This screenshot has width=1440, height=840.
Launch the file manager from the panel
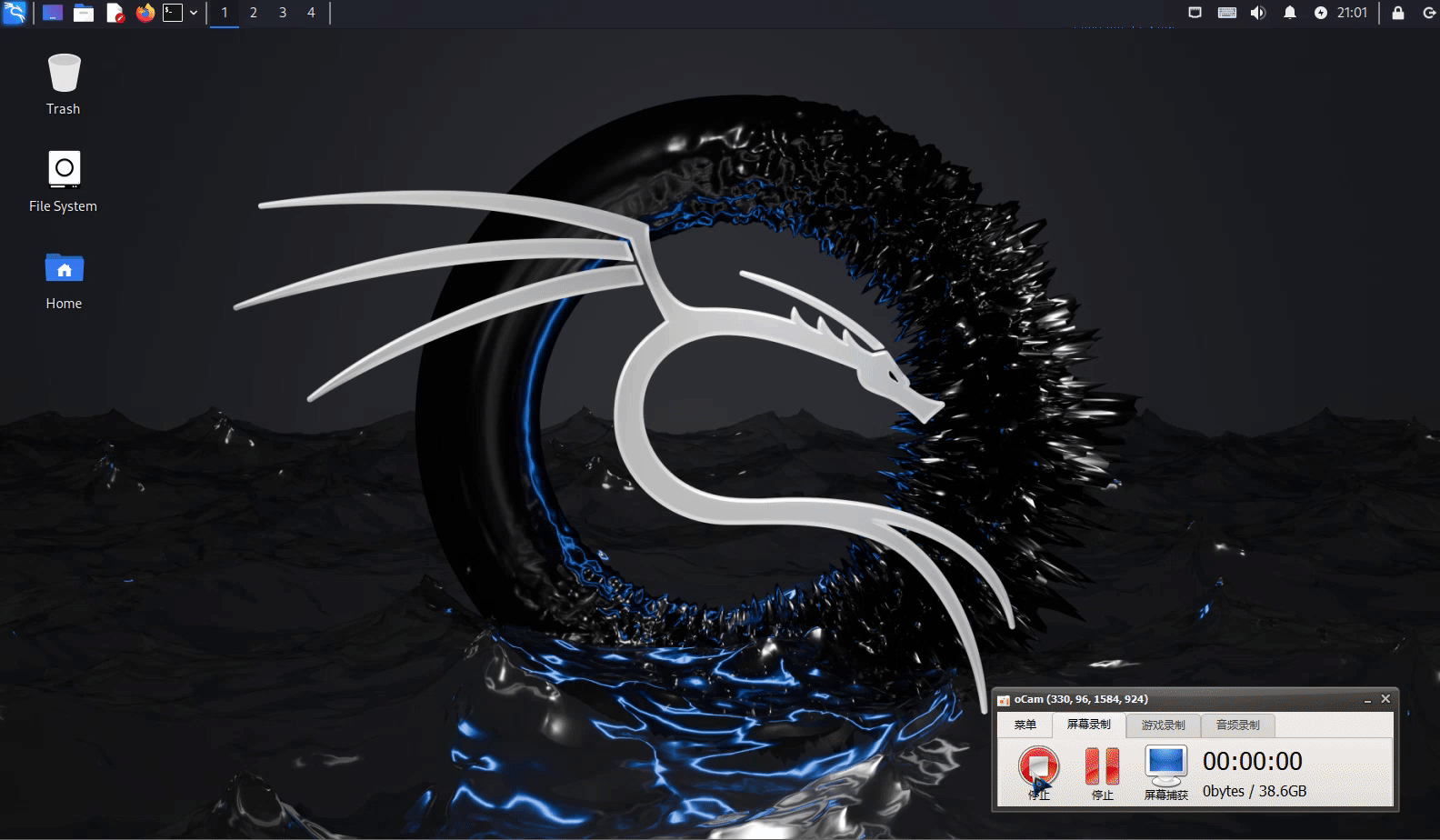(x=84, y=13)
